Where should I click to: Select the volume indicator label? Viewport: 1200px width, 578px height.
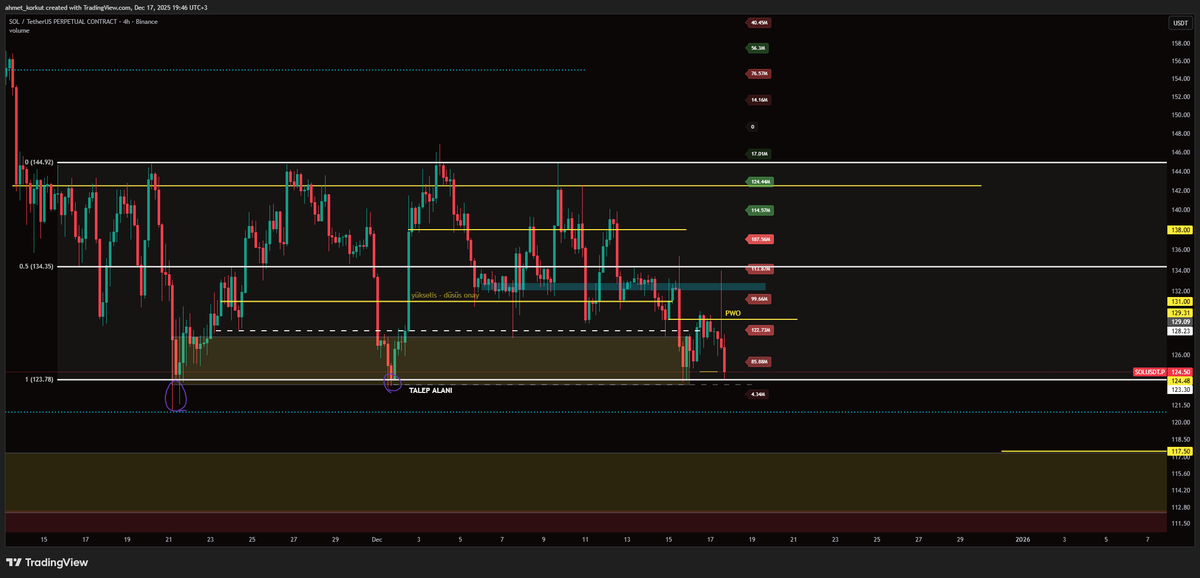click(20, 31)
